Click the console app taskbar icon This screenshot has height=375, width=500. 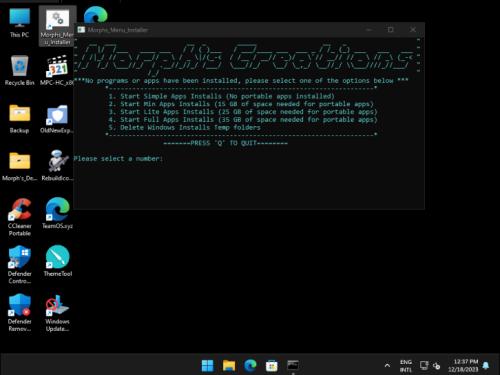(293, 365)
